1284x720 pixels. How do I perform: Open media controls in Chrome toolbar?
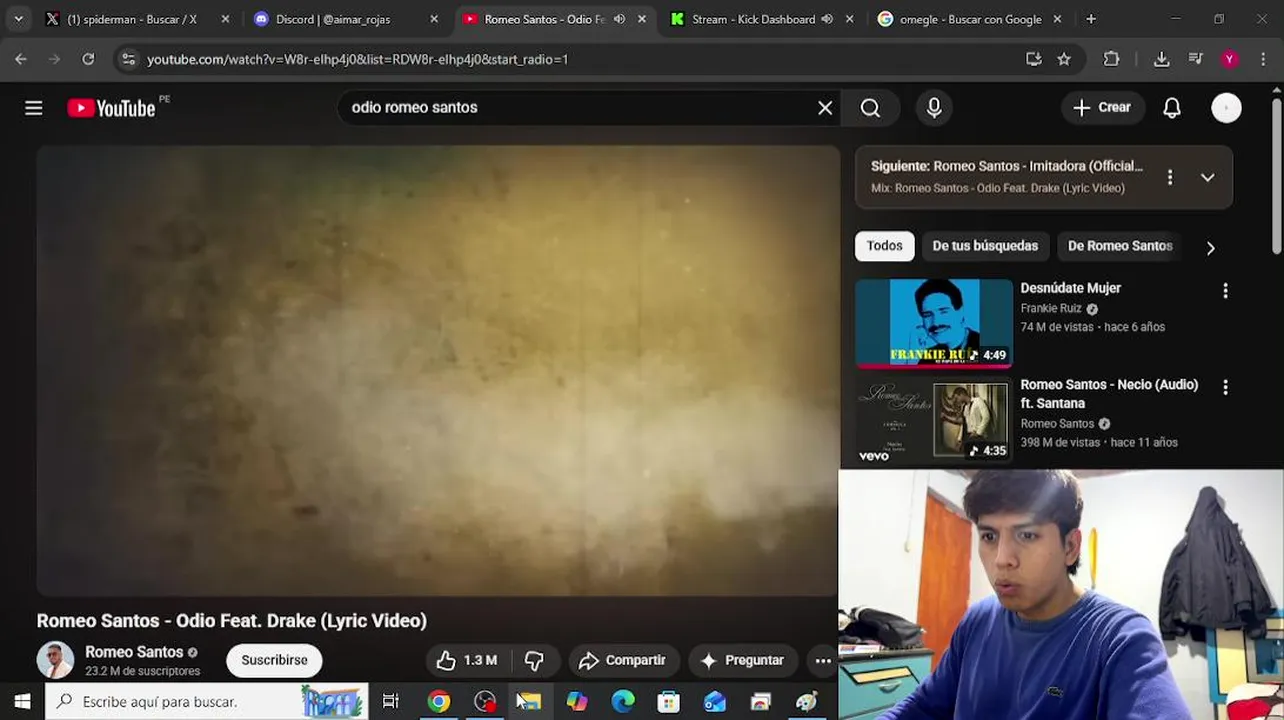point(1195,59)
